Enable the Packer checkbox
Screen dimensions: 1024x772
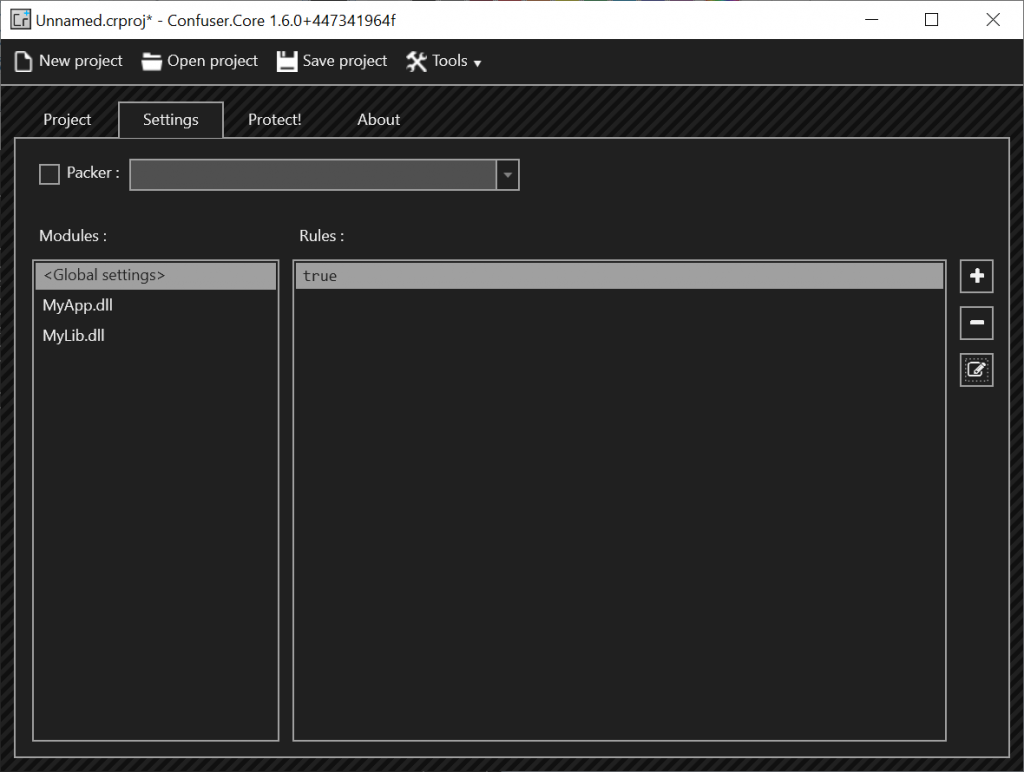50,174
